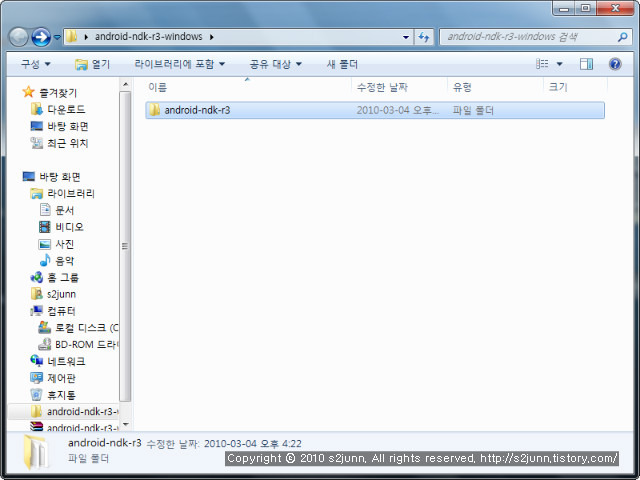Select the android-ndk-r3 folder in file list
The width and height of the screenshot is (640, 480).
click(375, 110)
